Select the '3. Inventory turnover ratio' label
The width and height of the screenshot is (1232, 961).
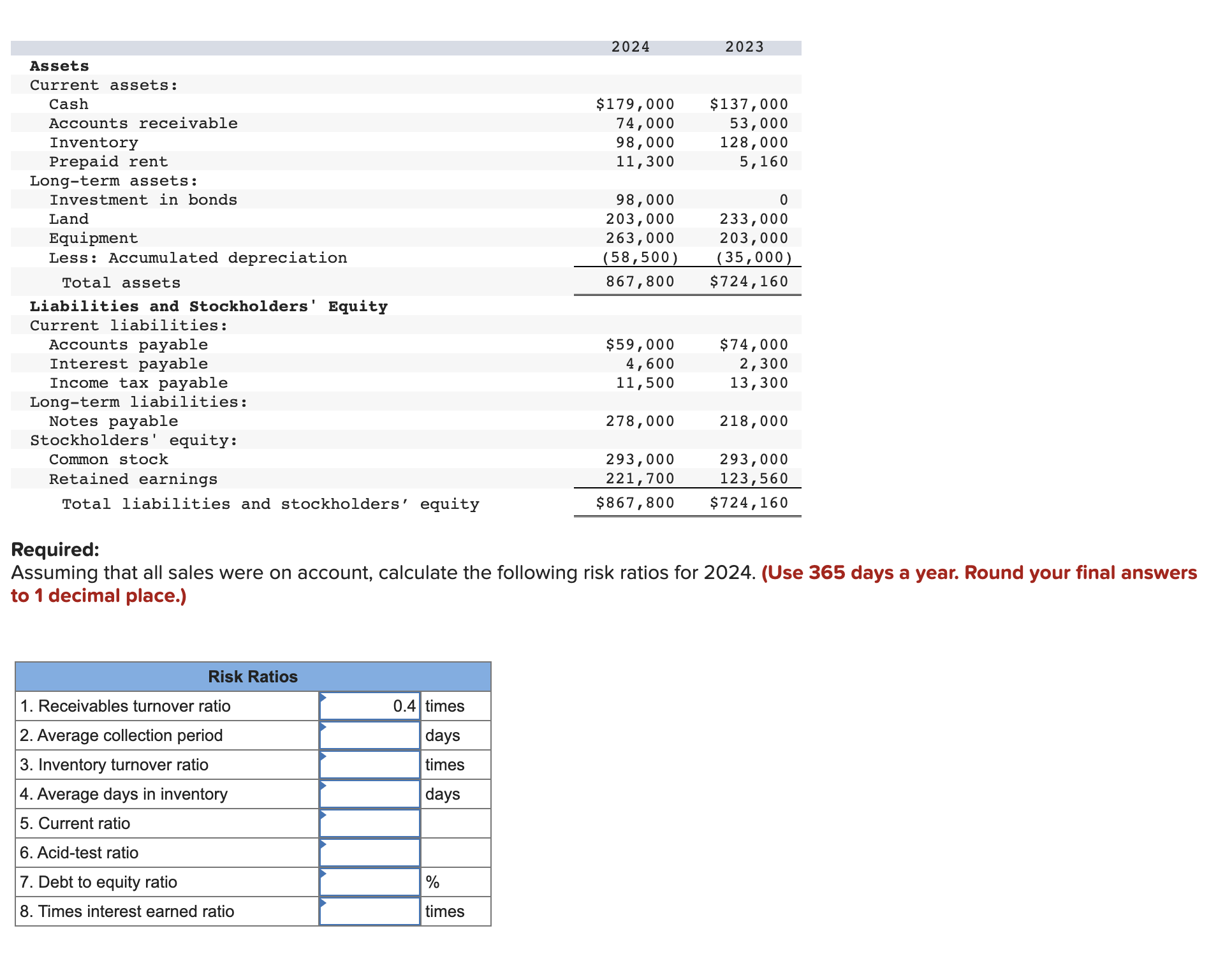(114, 765)
